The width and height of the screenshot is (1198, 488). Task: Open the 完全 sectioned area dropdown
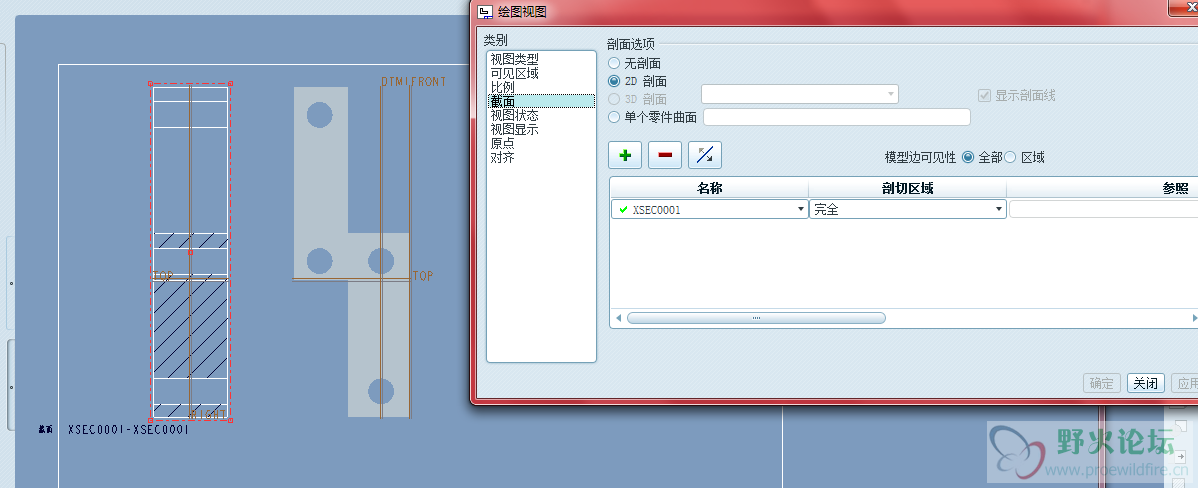tap(999, 209)
